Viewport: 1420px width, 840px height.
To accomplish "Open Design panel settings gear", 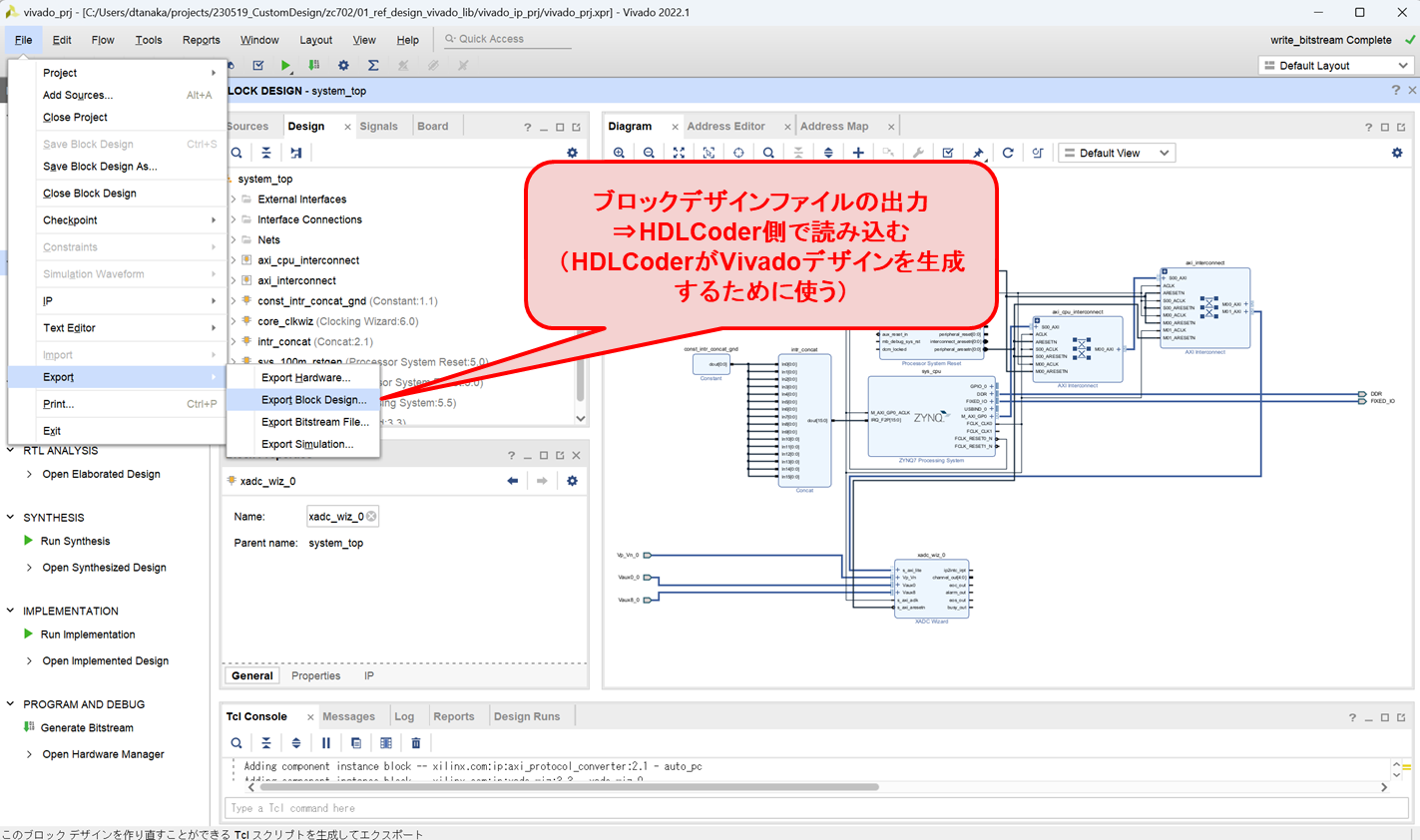I will point(572,153).
